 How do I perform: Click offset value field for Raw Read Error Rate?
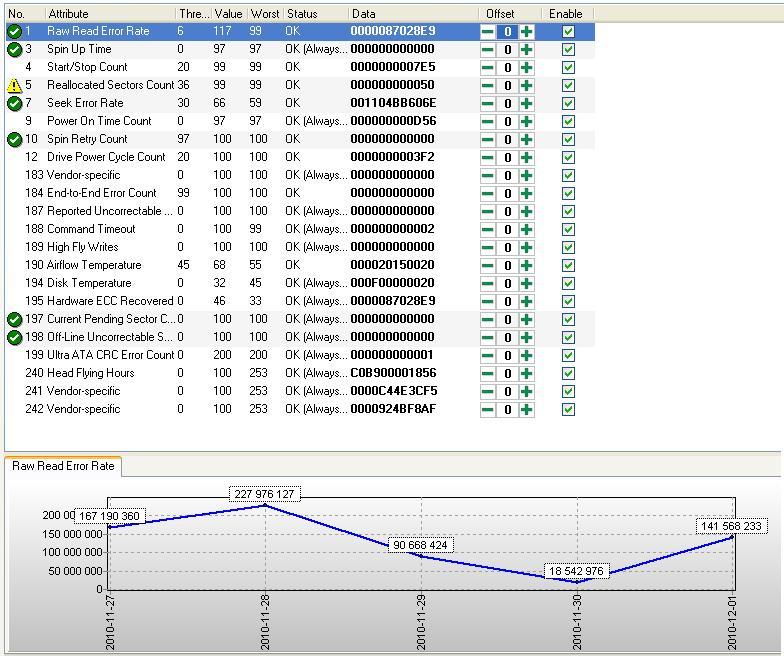(507, 32)
